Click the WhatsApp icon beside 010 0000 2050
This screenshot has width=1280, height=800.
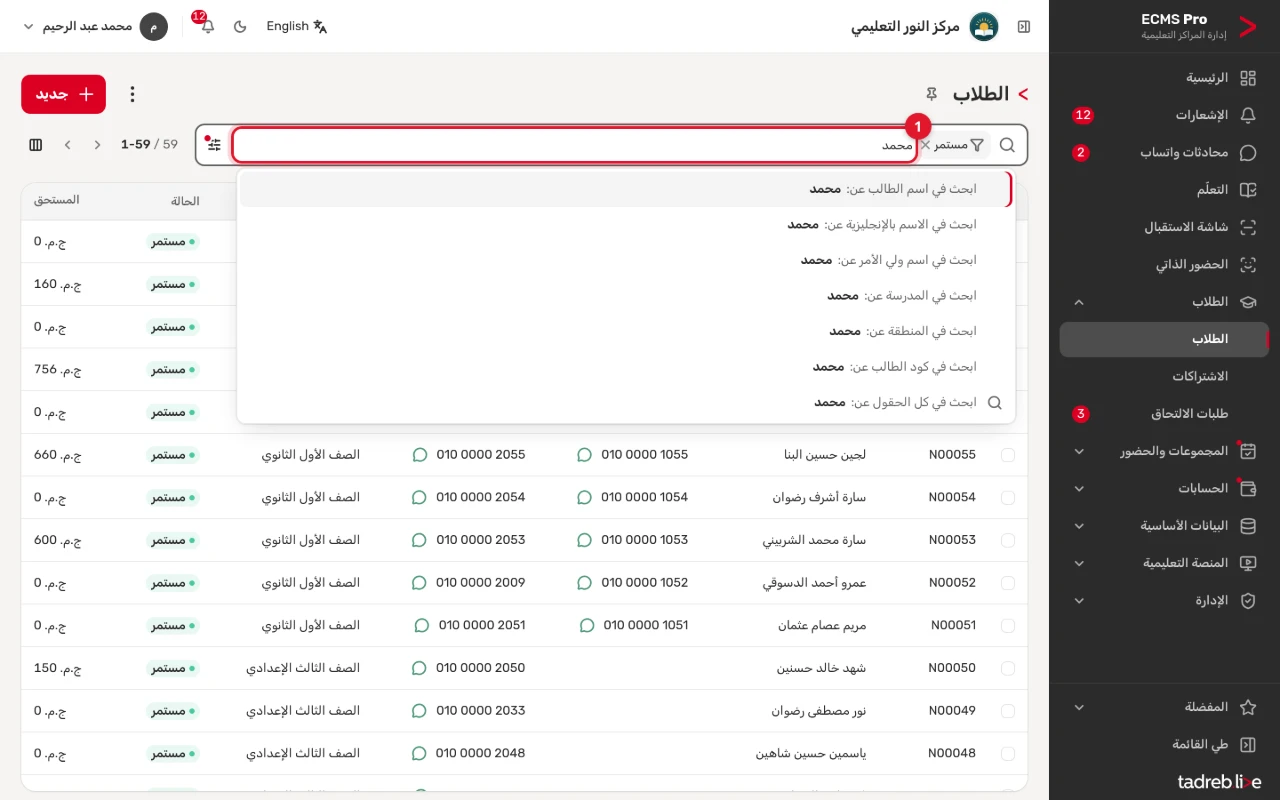click(420, 668)
